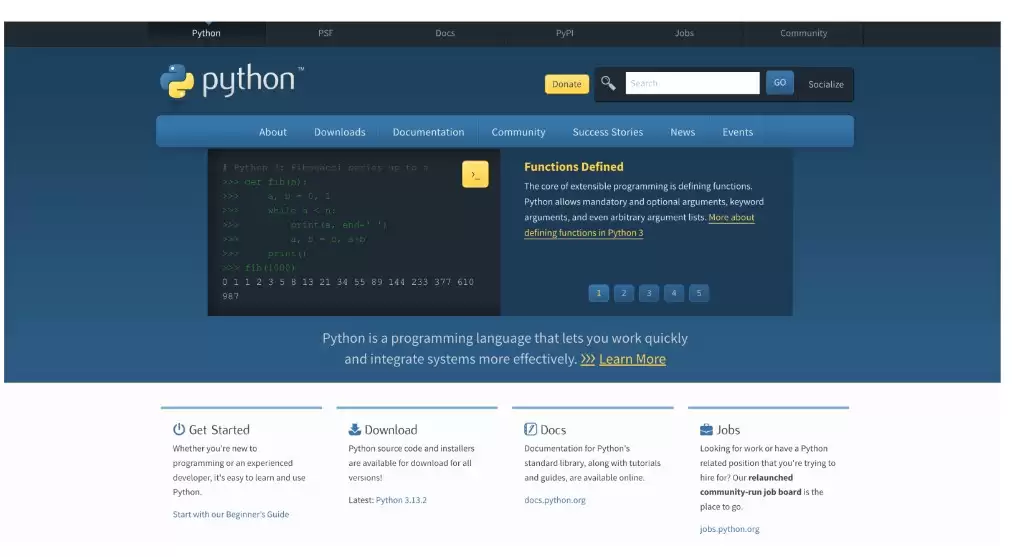
Task: Open Community in main navigation bar
Action: pyautogui.click(x=519, y=132)
